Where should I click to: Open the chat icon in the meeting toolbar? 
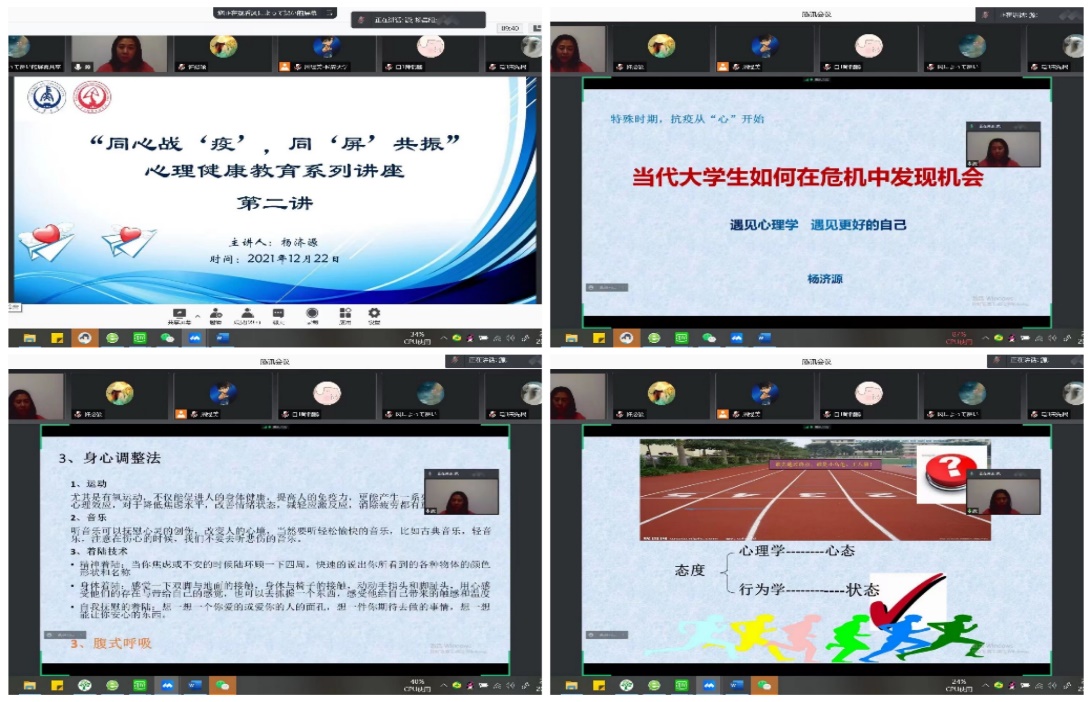coord(279,314)
